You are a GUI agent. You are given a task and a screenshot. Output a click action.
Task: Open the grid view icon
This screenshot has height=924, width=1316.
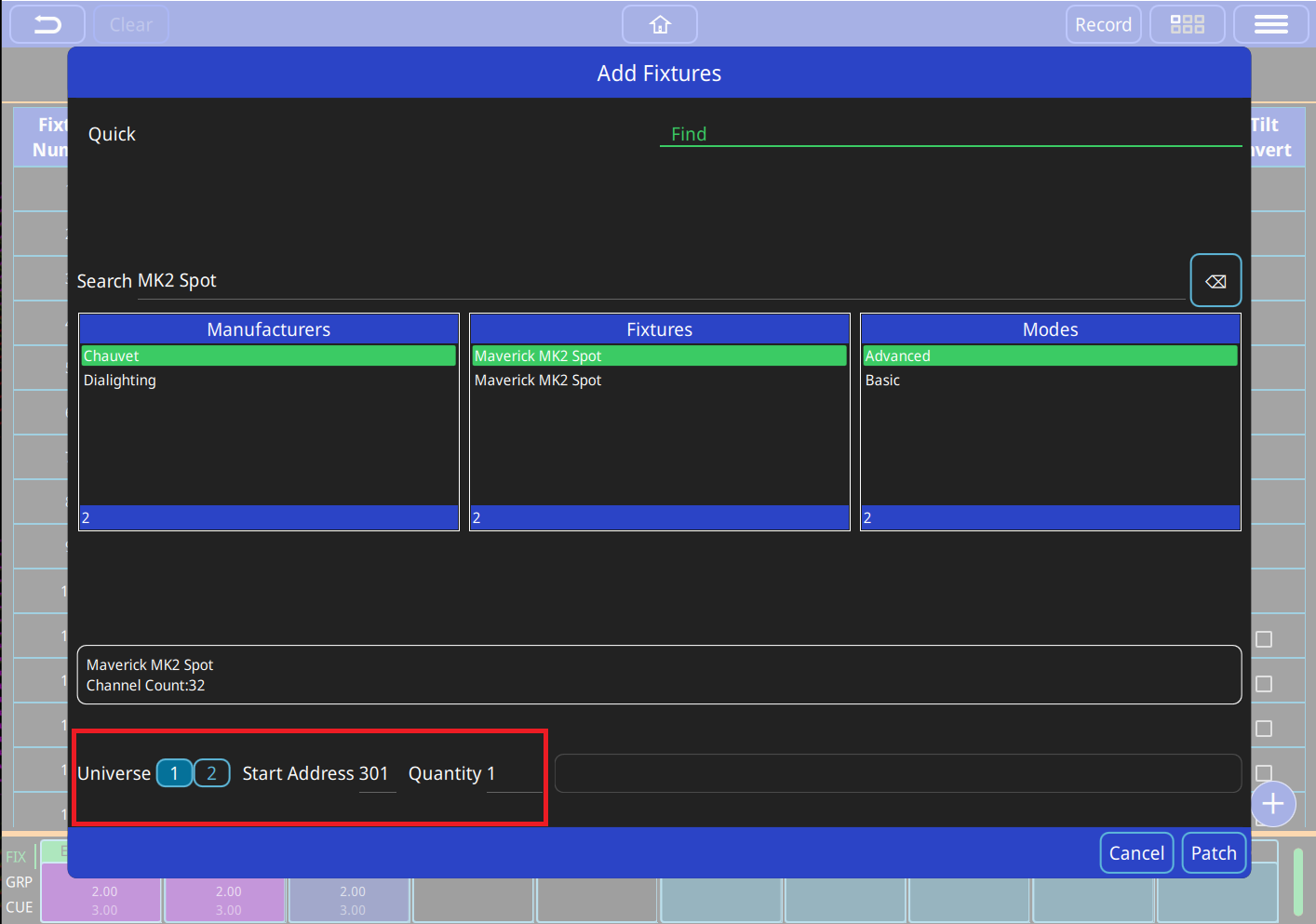coord(1187,25)
